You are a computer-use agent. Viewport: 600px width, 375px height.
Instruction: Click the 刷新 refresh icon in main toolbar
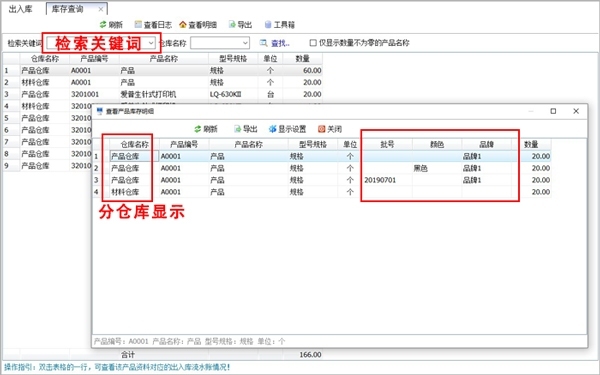click(x=103, y=25)
